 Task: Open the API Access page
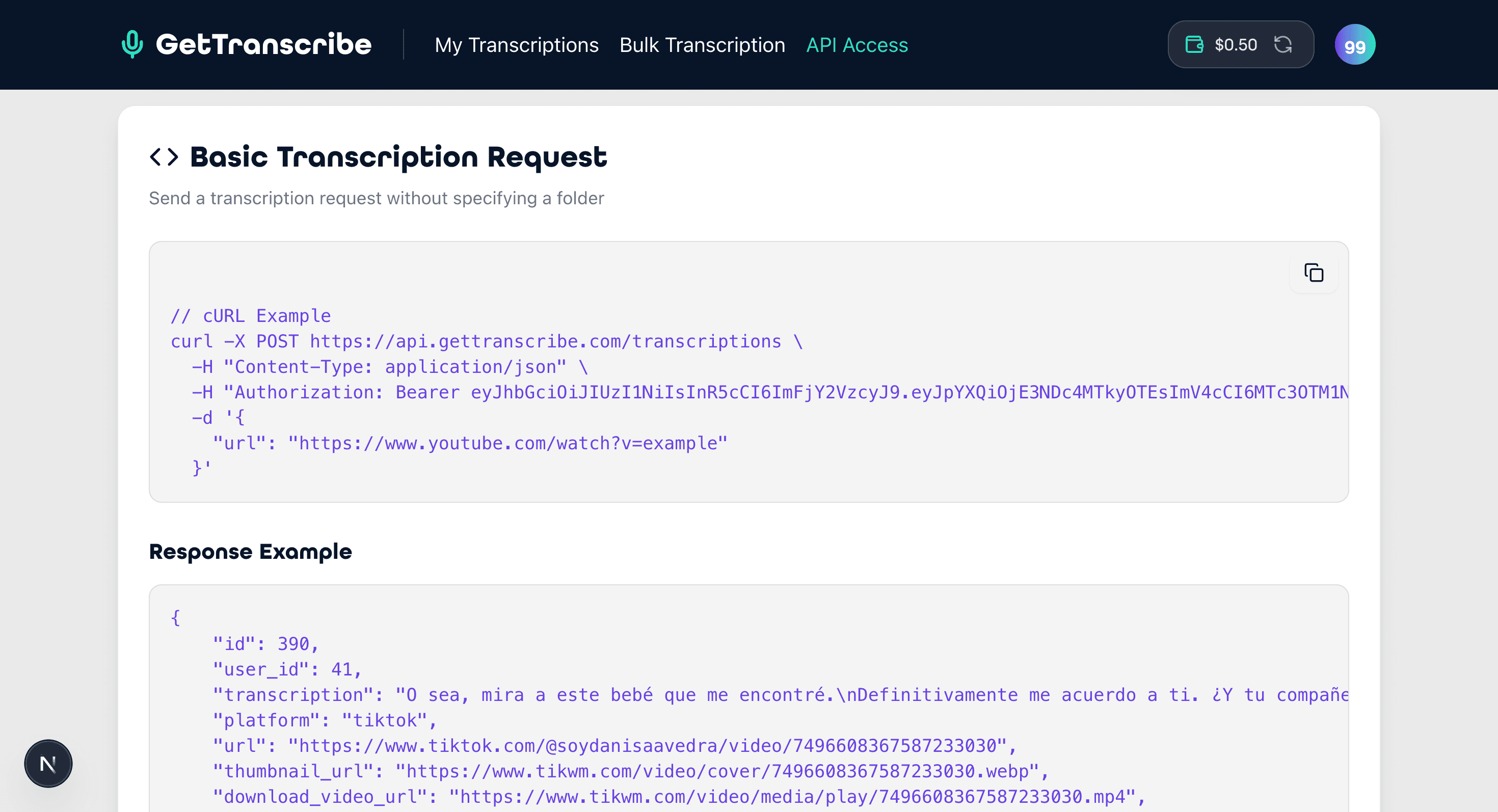pyautogui.click(x=857, y=45)
